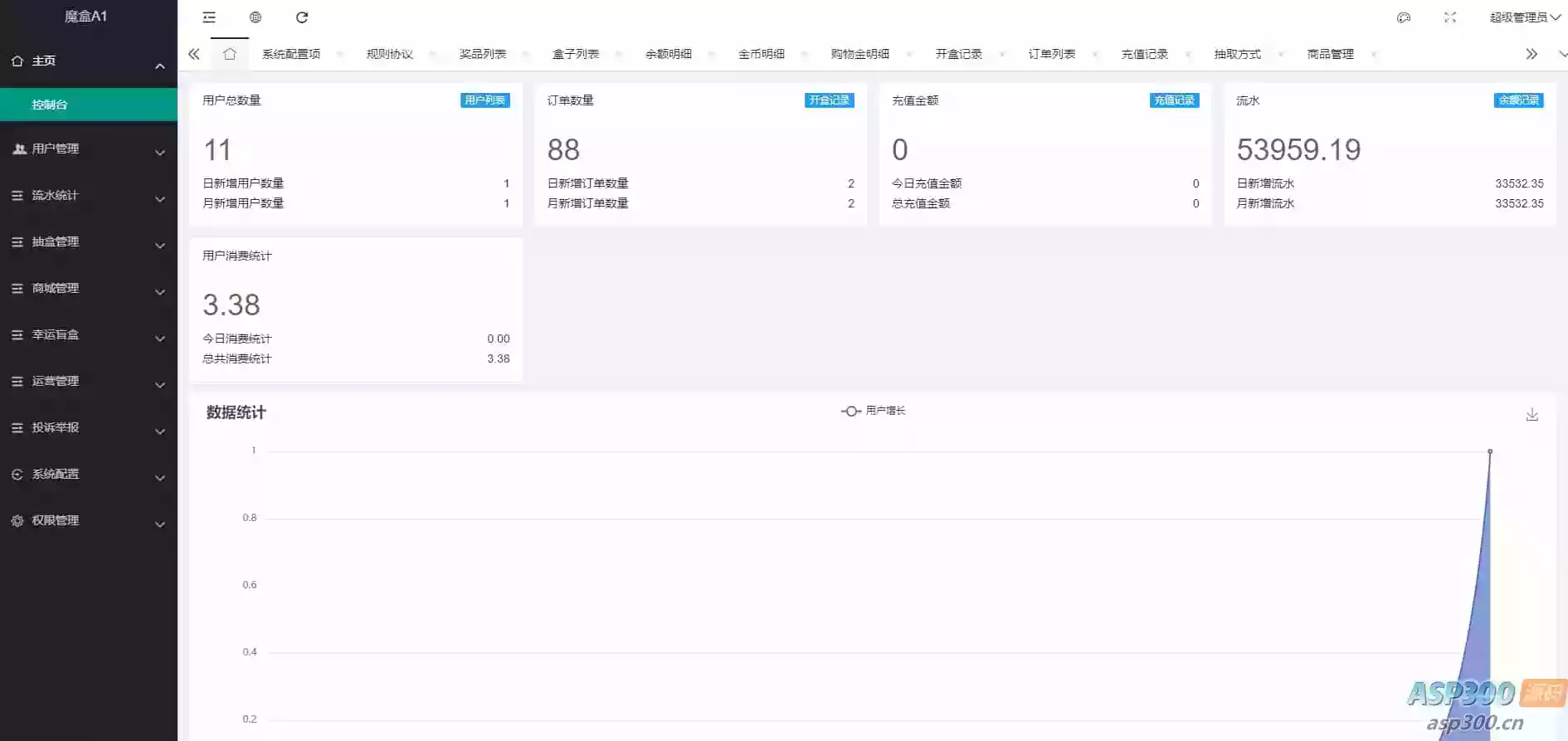
Task: Open the website globe icon
Action: [256, 17]
